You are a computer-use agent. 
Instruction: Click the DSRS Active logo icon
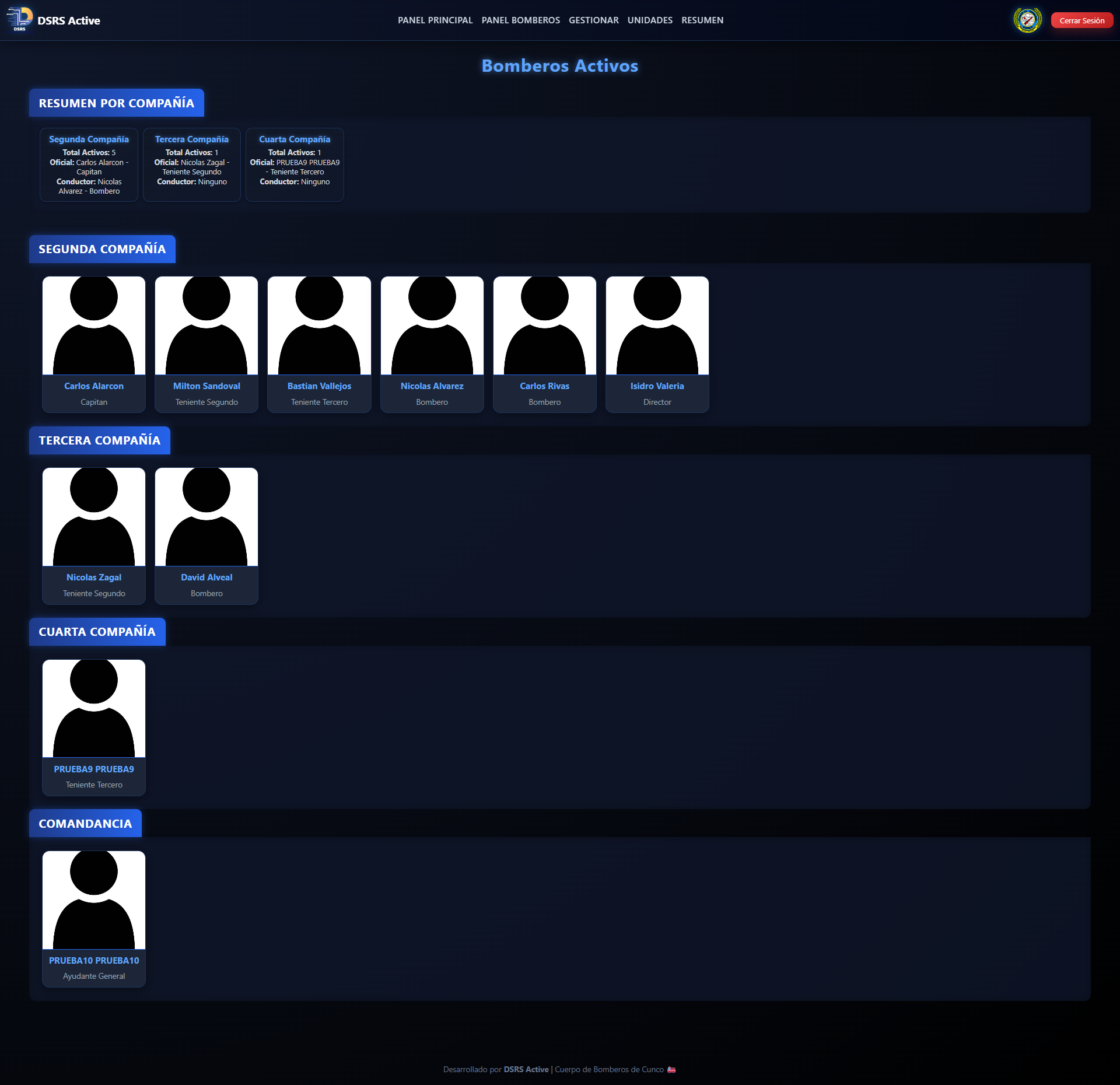point(19,19)
